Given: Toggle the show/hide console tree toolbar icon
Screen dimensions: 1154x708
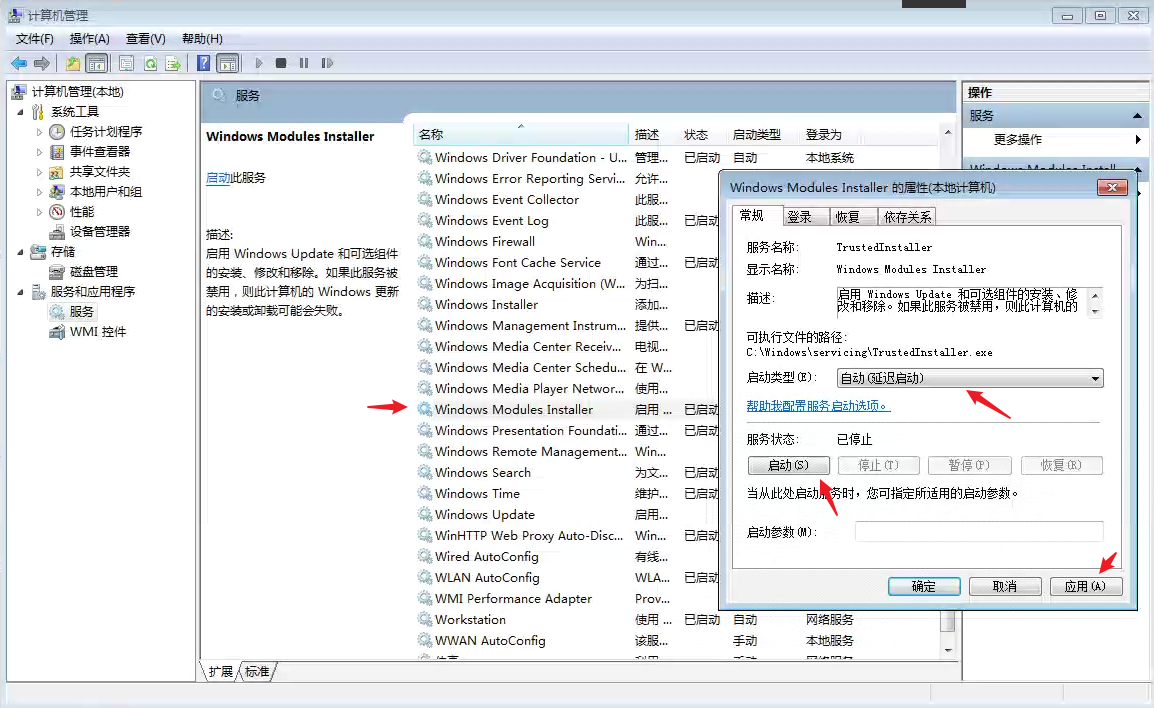Looking at the screenshot, I should 96,63.
